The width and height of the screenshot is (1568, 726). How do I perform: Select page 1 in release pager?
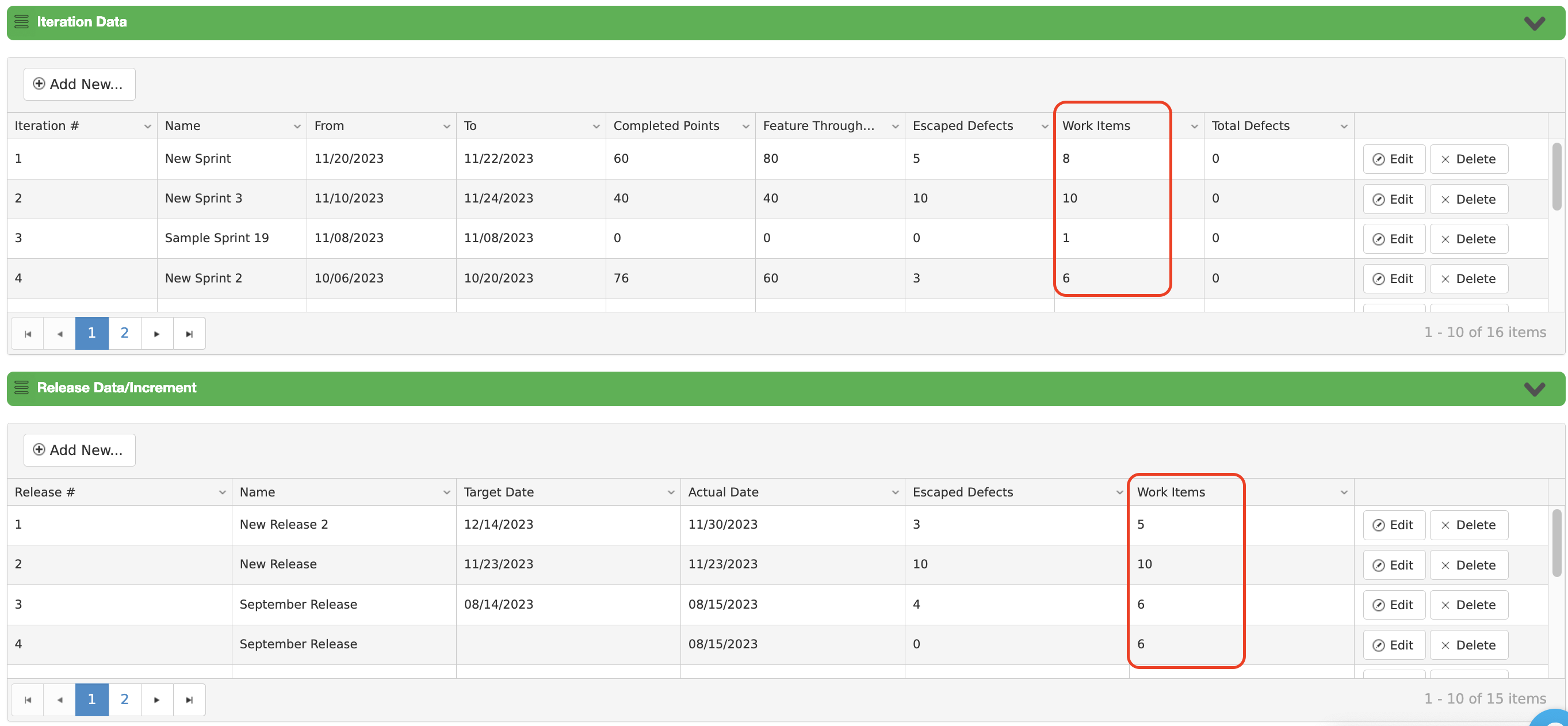point(92,700)
